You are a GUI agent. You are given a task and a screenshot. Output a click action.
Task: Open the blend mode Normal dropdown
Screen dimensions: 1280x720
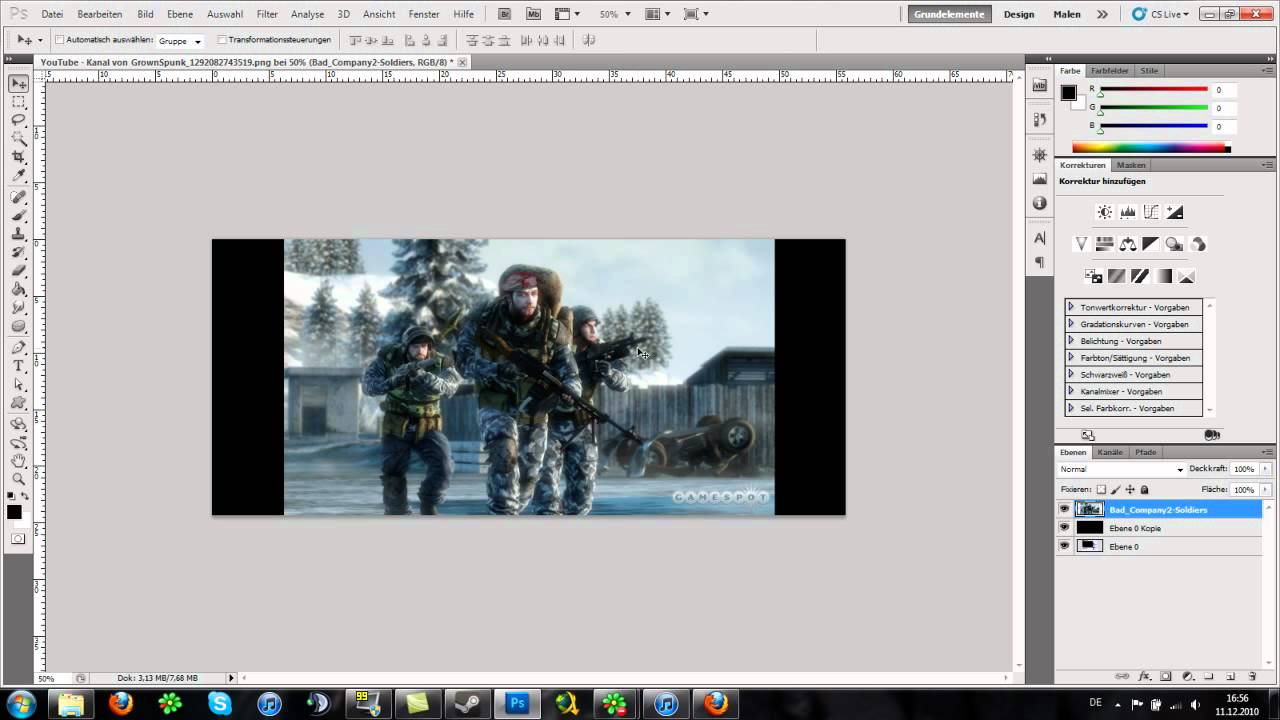click(x=1121, y=469)
